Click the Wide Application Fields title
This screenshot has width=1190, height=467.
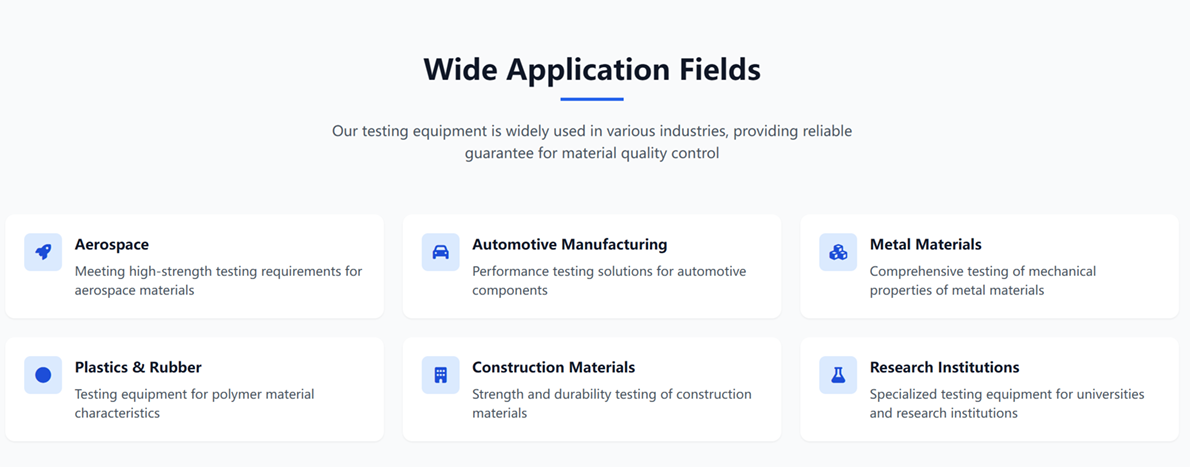[592, 69]
